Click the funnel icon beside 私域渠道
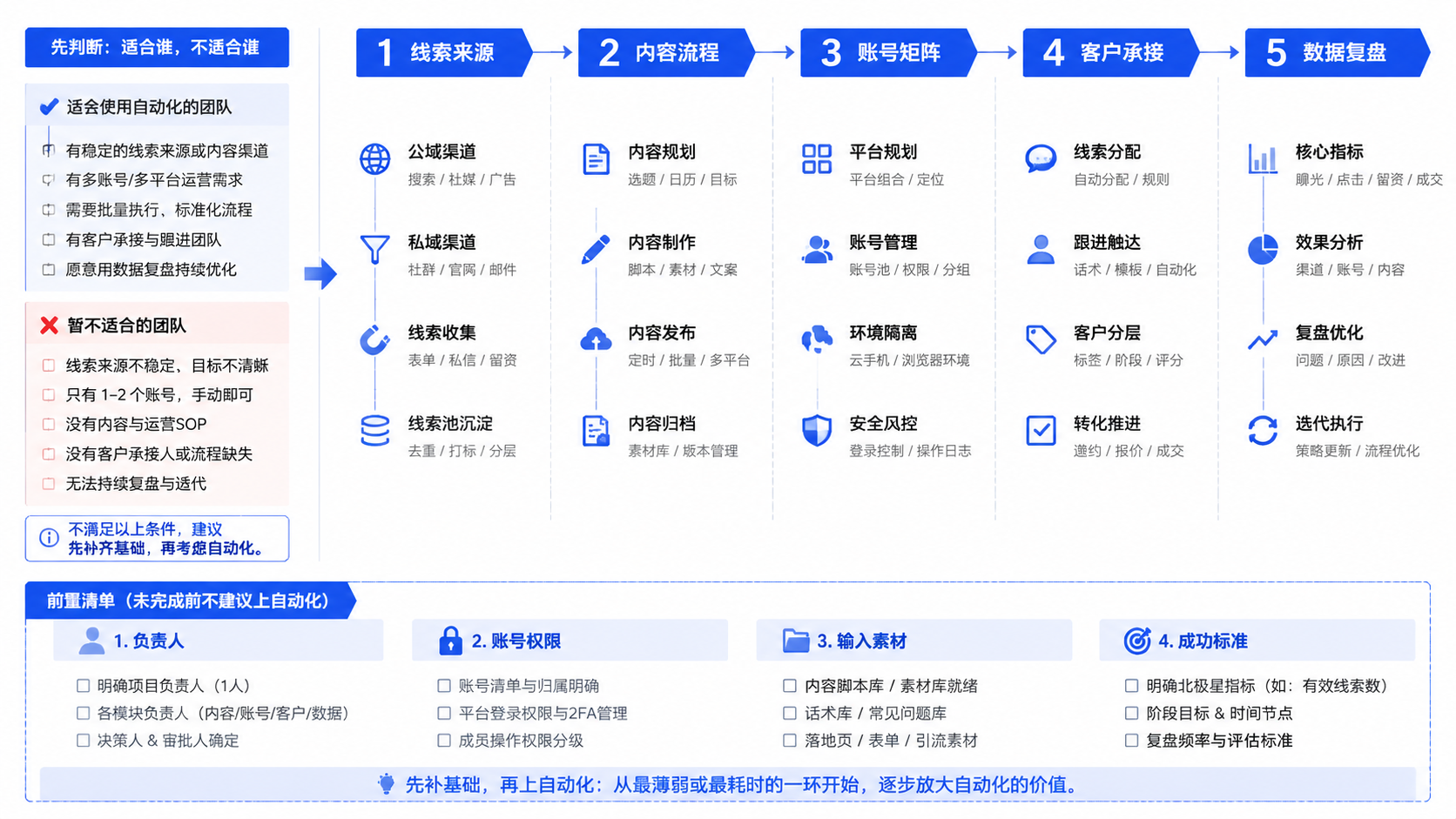Image resolution: width=1456 pixels, height=819 pixels. click(374, 249)
